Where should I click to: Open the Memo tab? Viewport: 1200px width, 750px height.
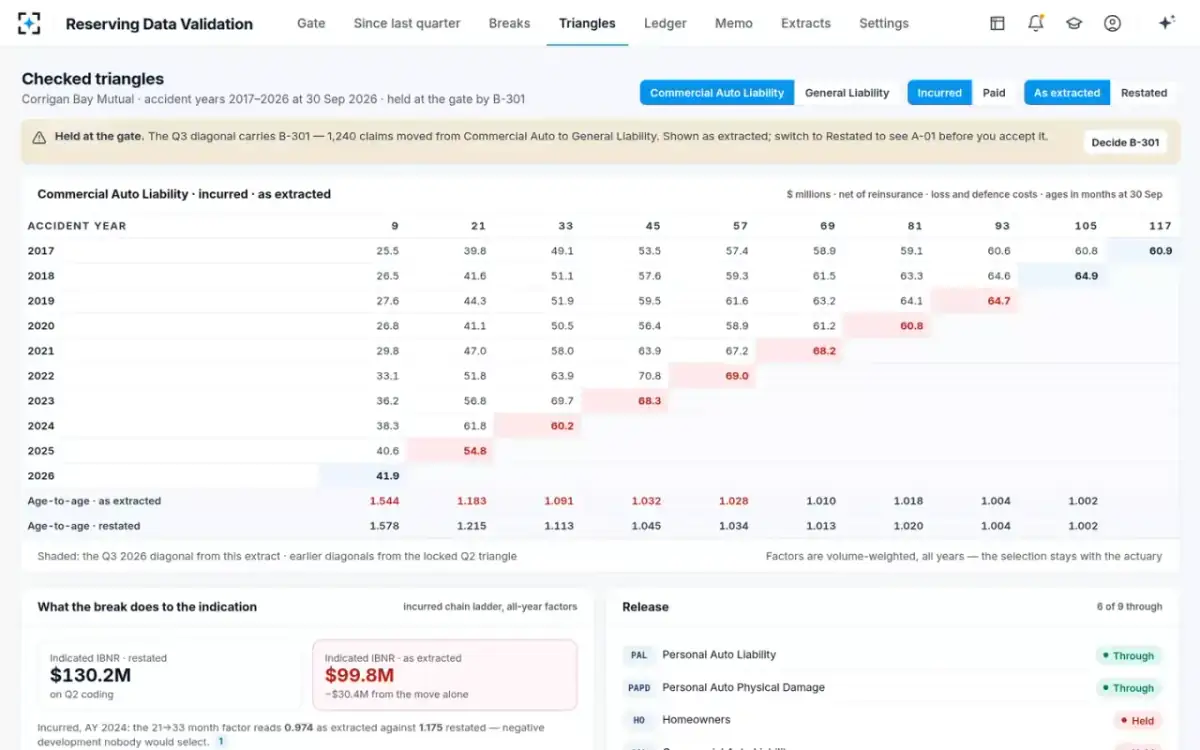point(734,23)
